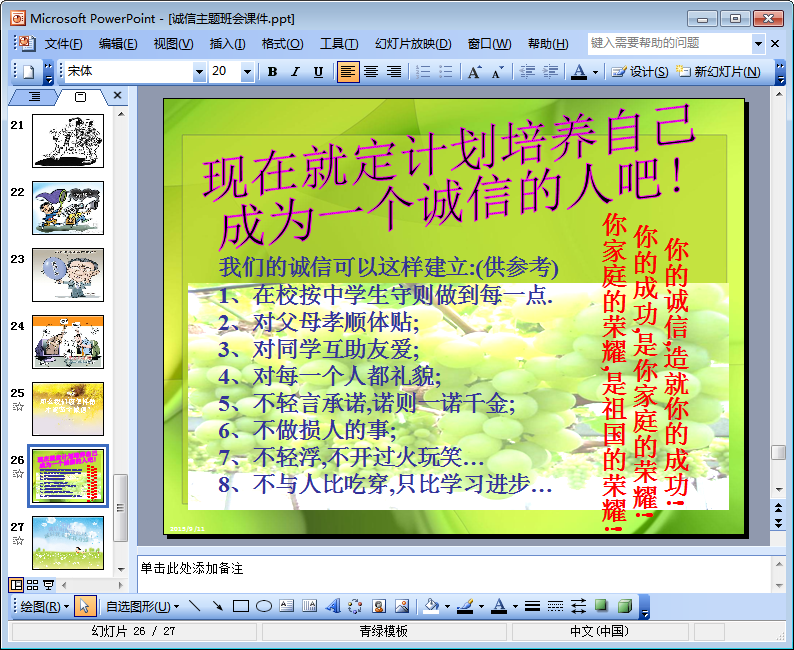Select the Line drawing tool

(x=194, y=606)
